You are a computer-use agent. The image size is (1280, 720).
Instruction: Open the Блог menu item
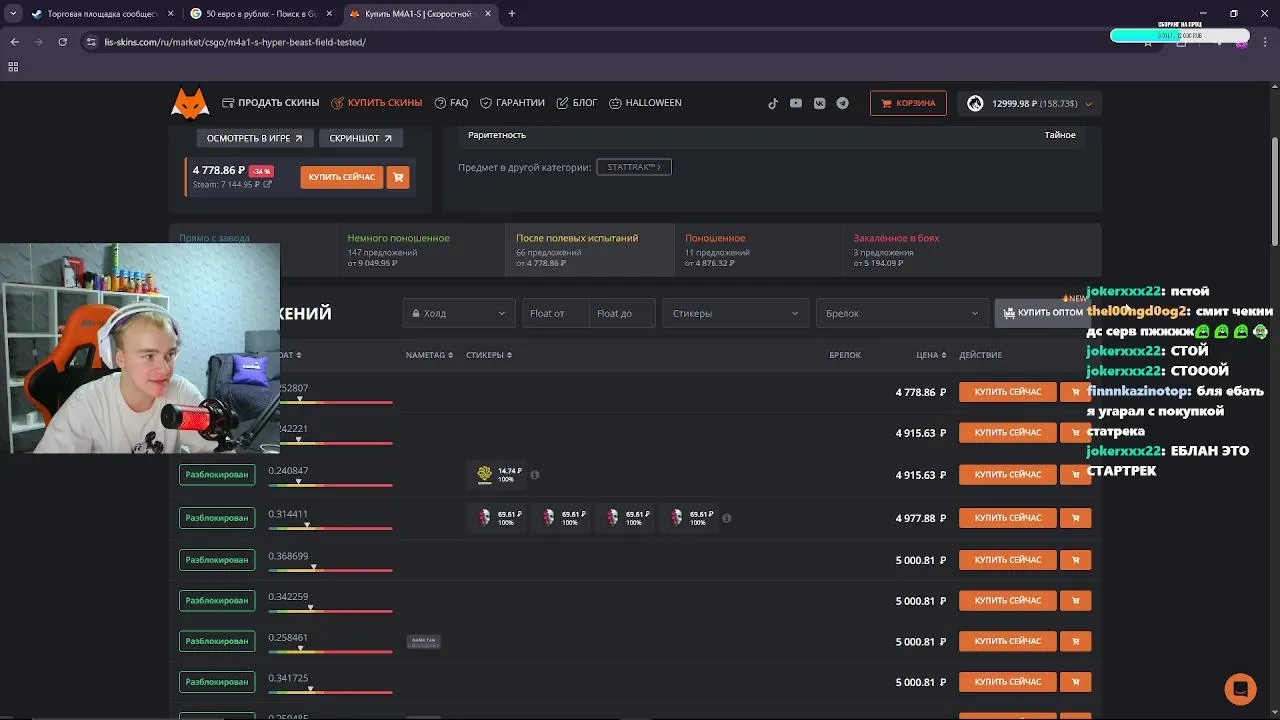tap(577, 103)
